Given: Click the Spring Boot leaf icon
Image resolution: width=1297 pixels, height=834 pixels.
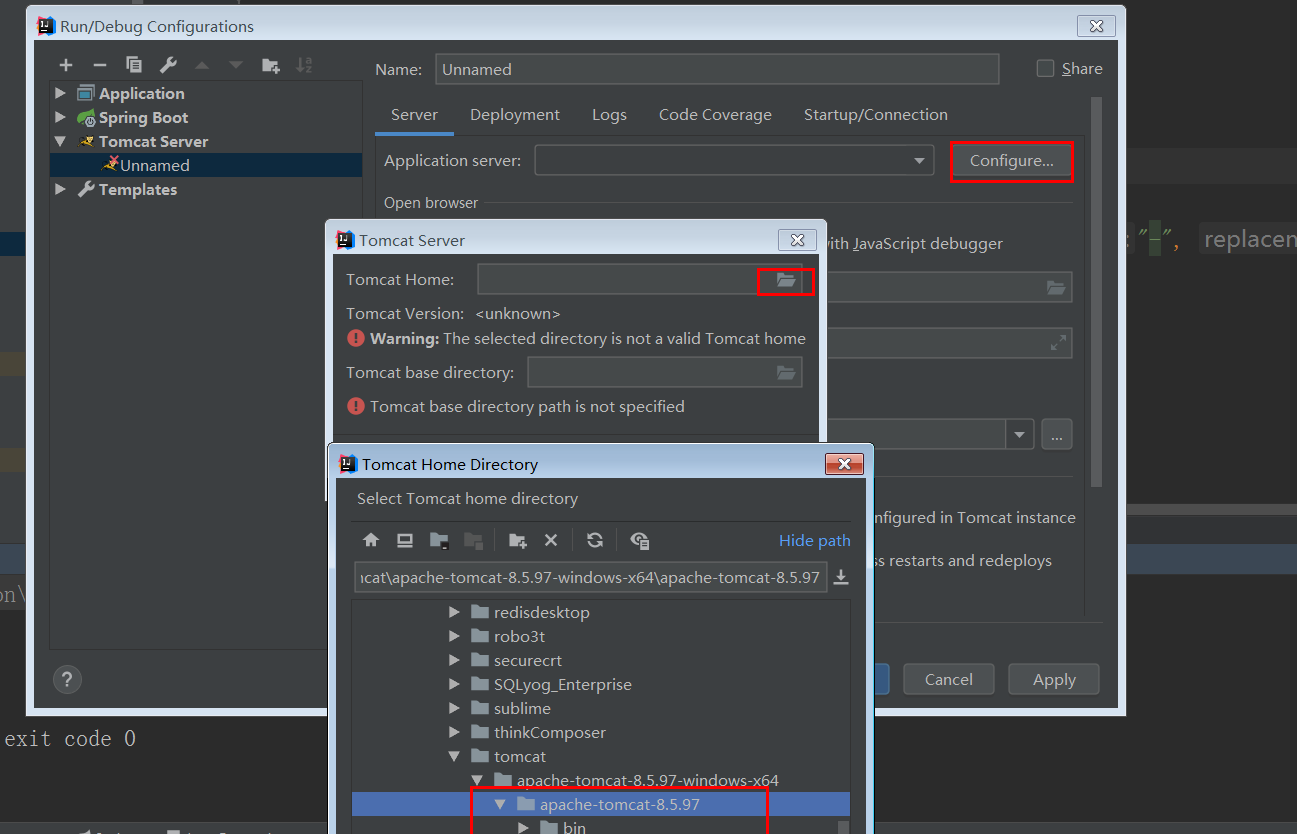Looking at the screenshot, I should (87, 117).
